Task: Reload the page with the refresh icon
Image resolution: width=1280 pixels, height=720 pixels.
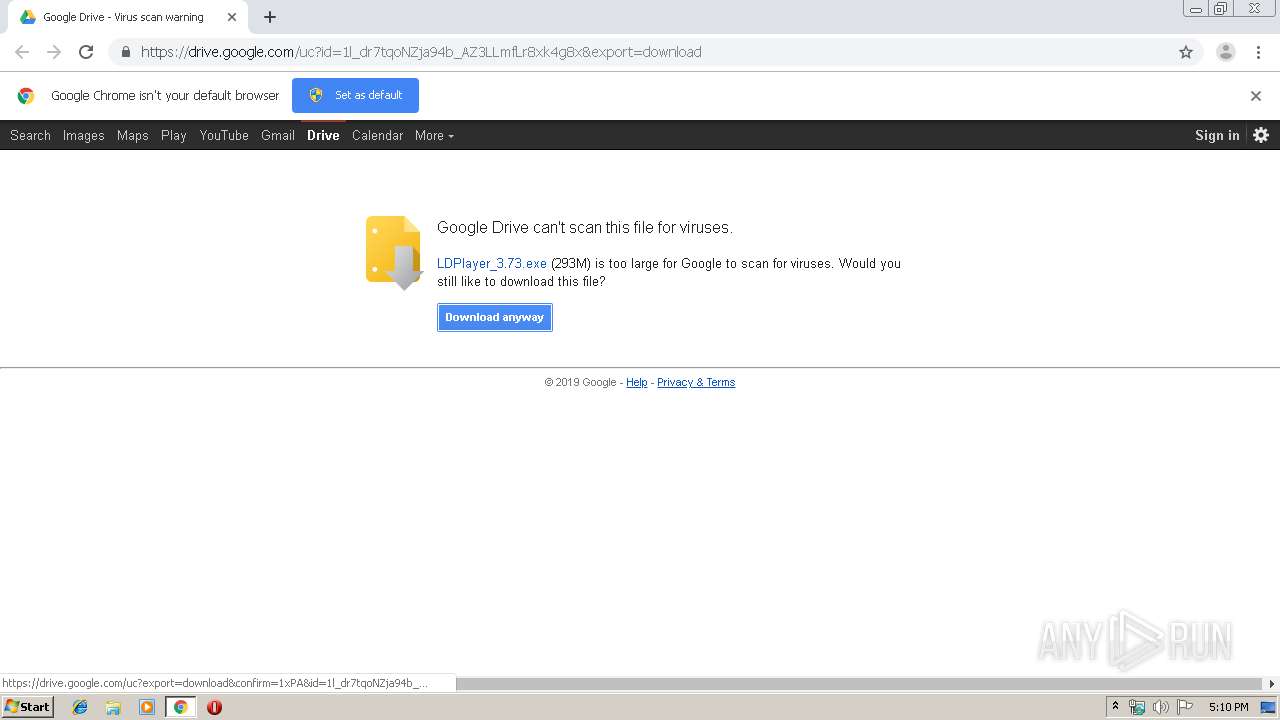Action: [86, 52]
